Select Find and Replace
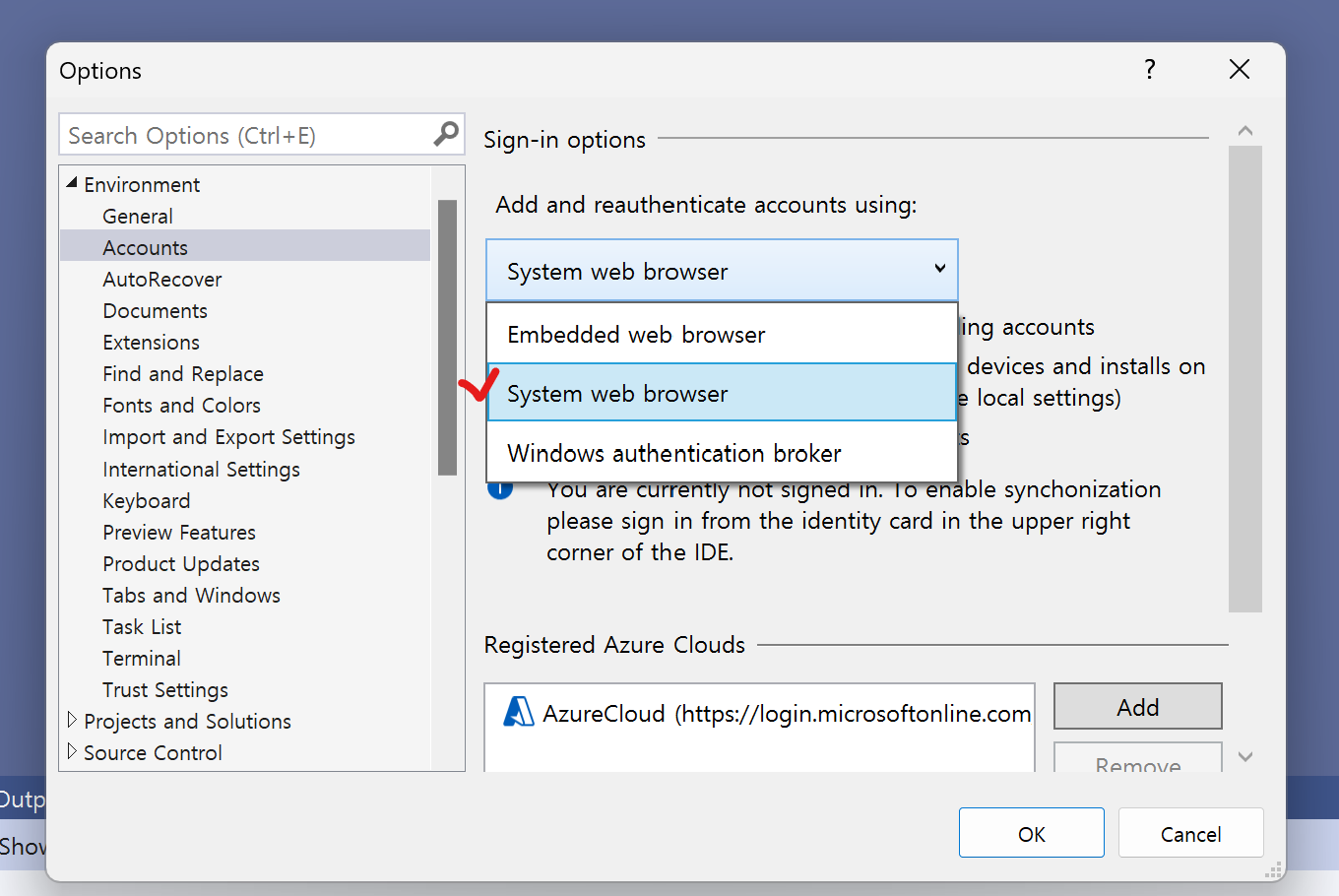 pos(183,373)
